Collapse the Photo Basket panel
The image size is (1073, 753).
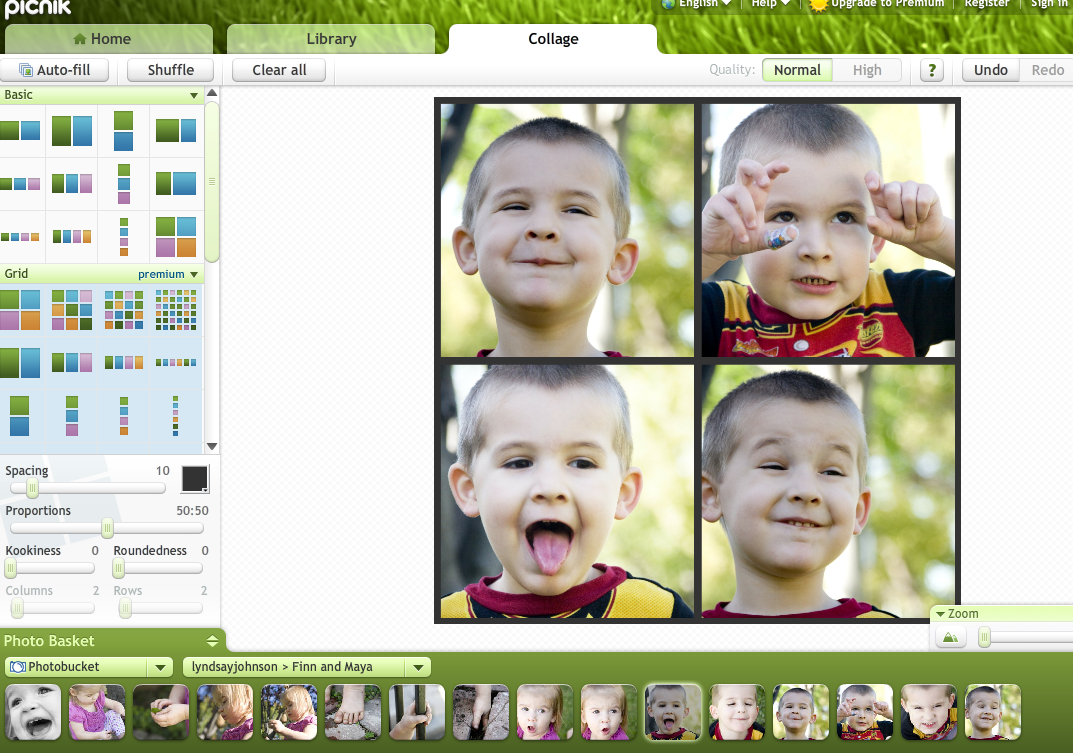[212, 640]
